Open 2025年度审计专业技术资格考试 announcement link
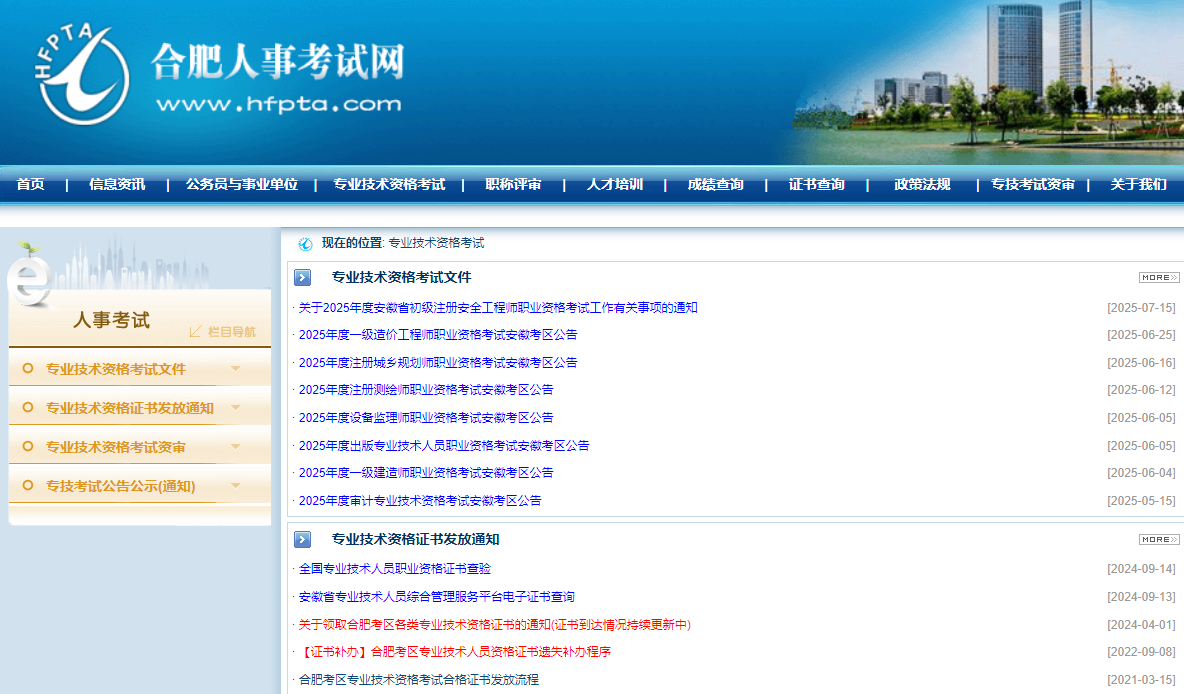 point(420,501)
